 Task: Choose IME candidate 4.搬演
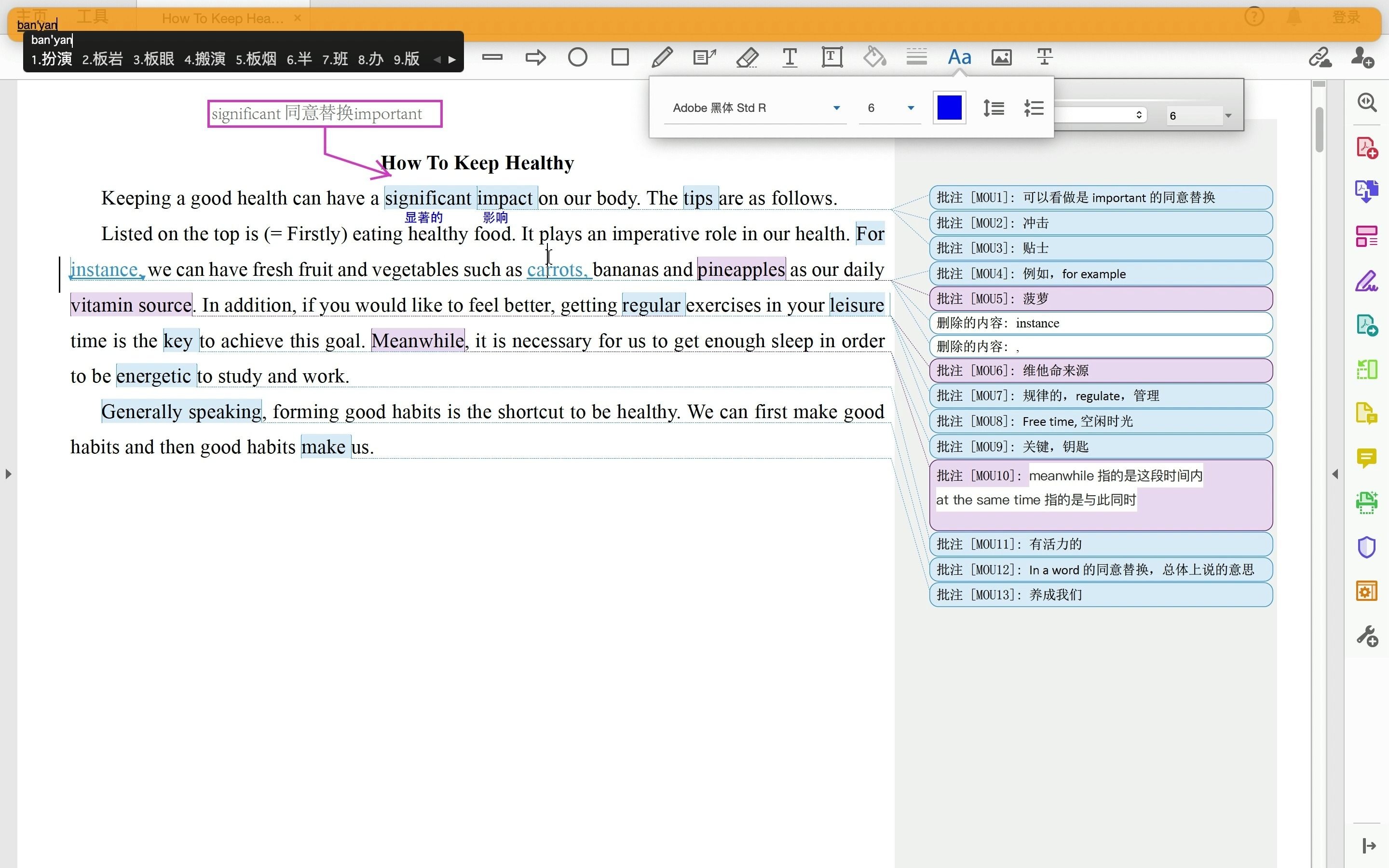click(205, 59)
